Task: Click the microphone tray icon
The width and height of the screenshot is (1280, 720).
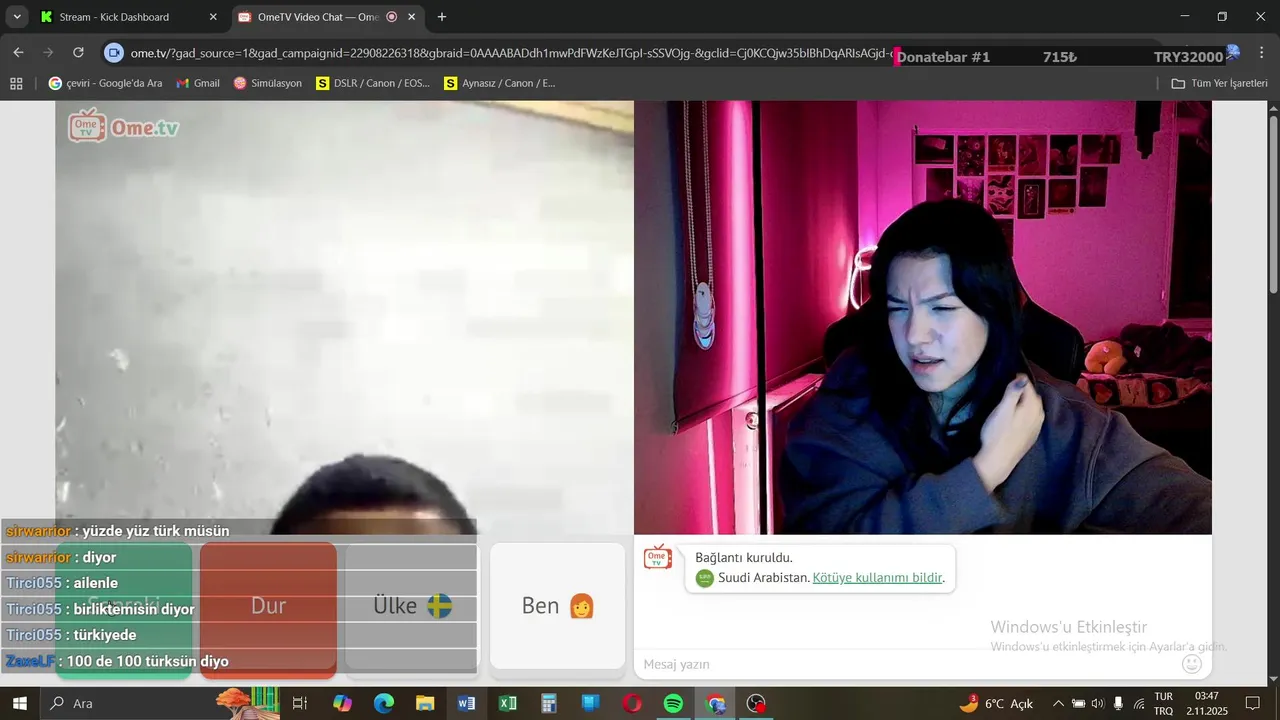Action: click(x=1118, y=703)
